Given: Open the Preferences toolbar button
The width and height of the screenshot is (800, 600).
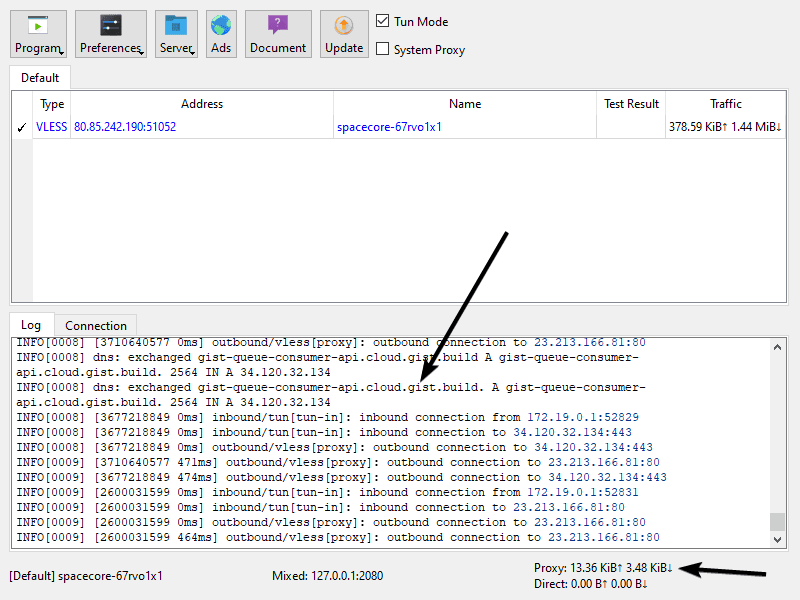Looking at the screenshot, I should pyautogui.click(x=110, y=34).
